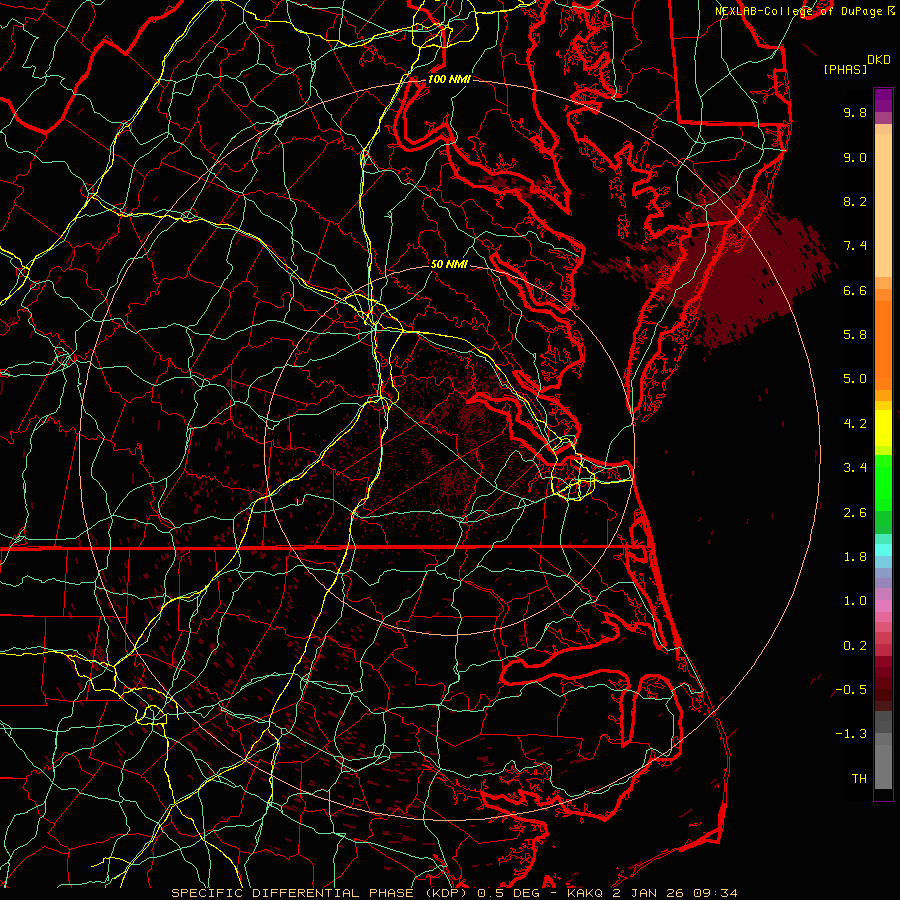Click the 9.0 scale value
The width and height of the screenshot is (900, 900).
(x=855, y=157)
